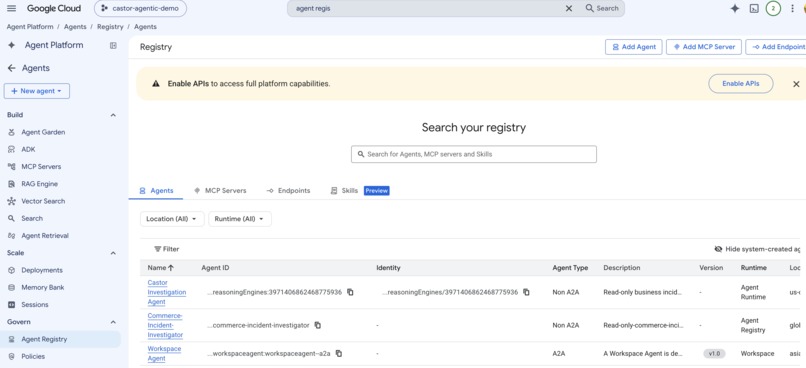Image resolution: width=806 pixels, height=368 pixels.
Task: Open the Castor Investigation Agent link
Action: pos(167,292)
